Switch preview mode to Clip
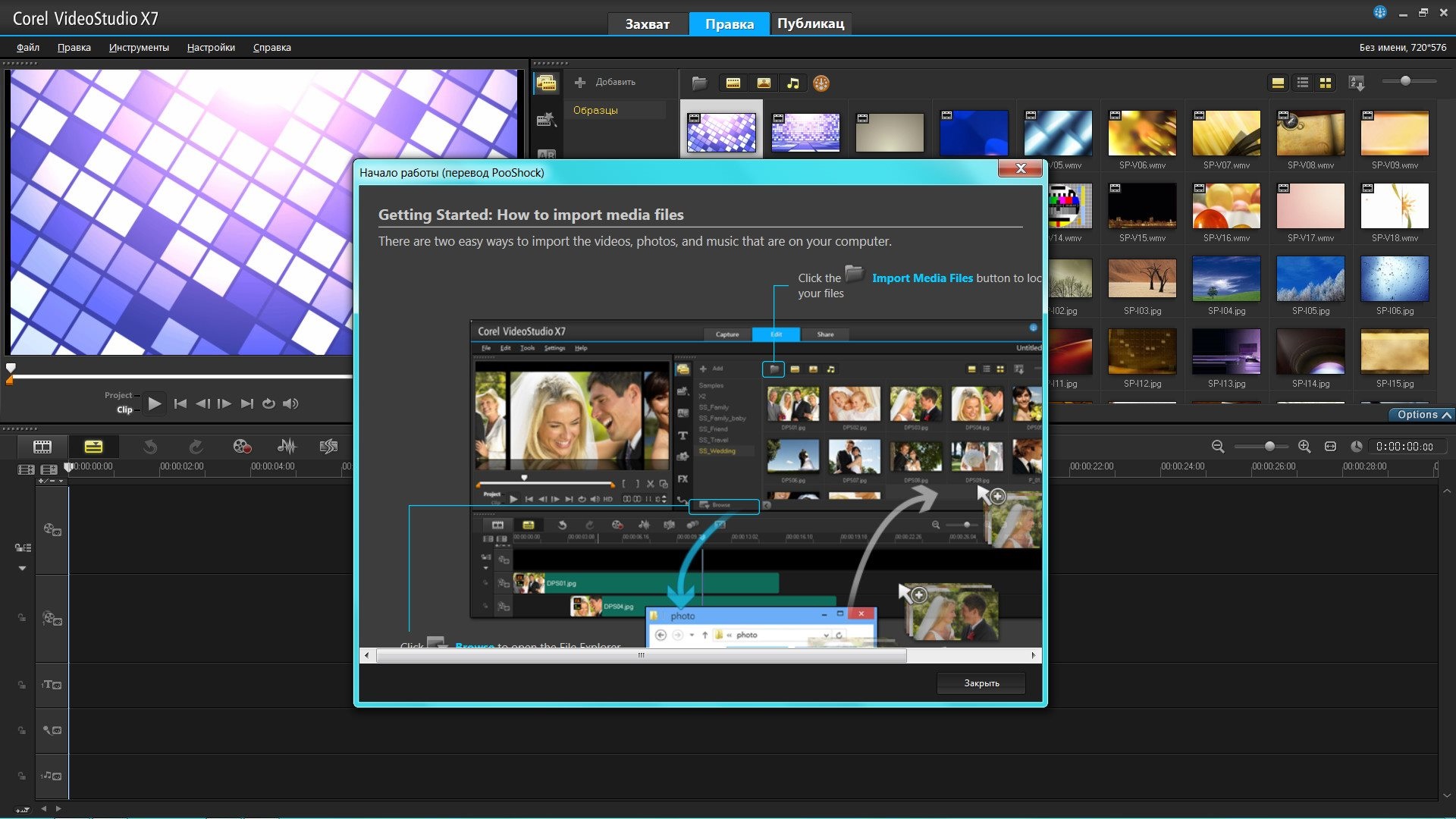Screen dimensions: 1456x819 124,409
